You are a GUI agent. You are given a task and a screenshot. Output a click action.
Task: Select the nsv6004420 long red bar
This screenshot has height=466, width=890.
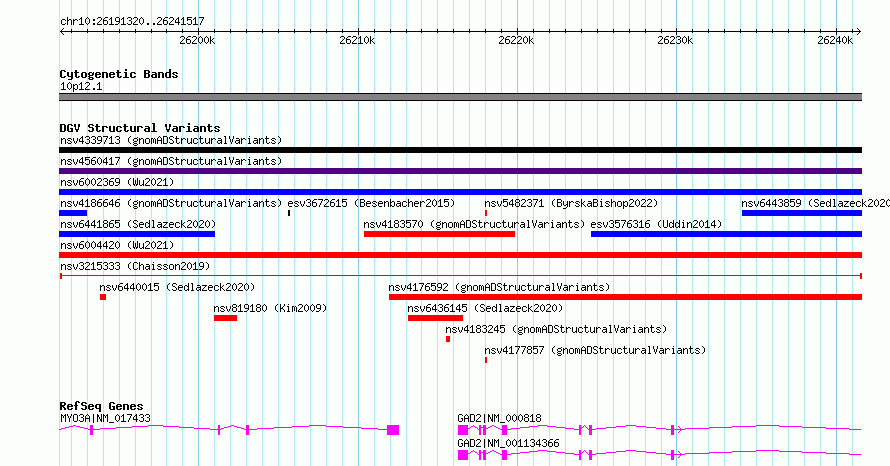pyautogui.click(x=460, y=255)
